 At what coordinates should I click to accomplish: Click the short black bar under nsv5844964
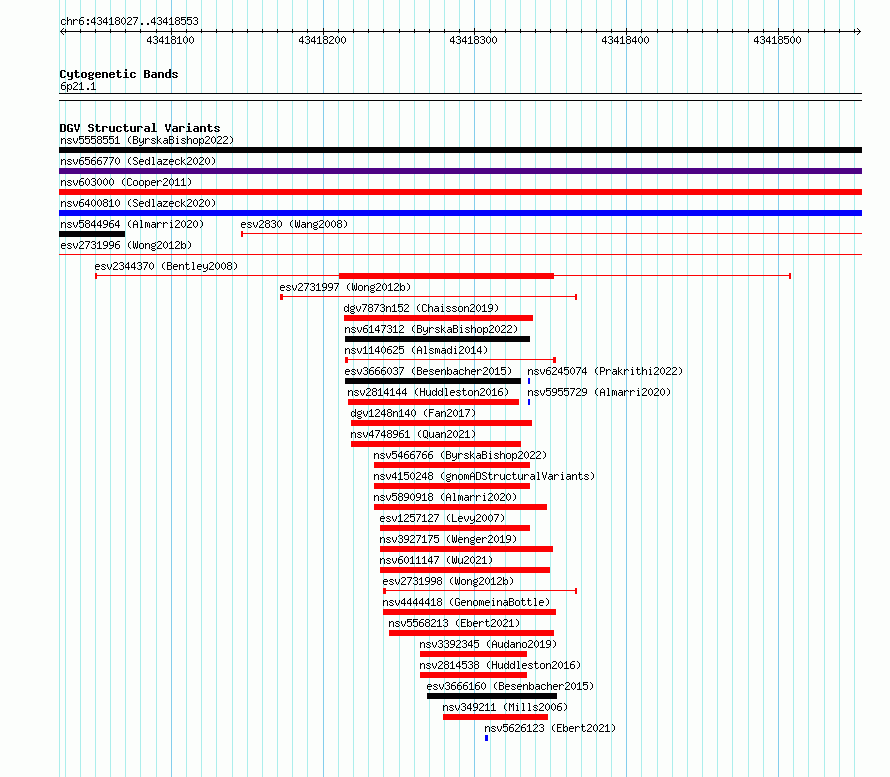(92, 234)
